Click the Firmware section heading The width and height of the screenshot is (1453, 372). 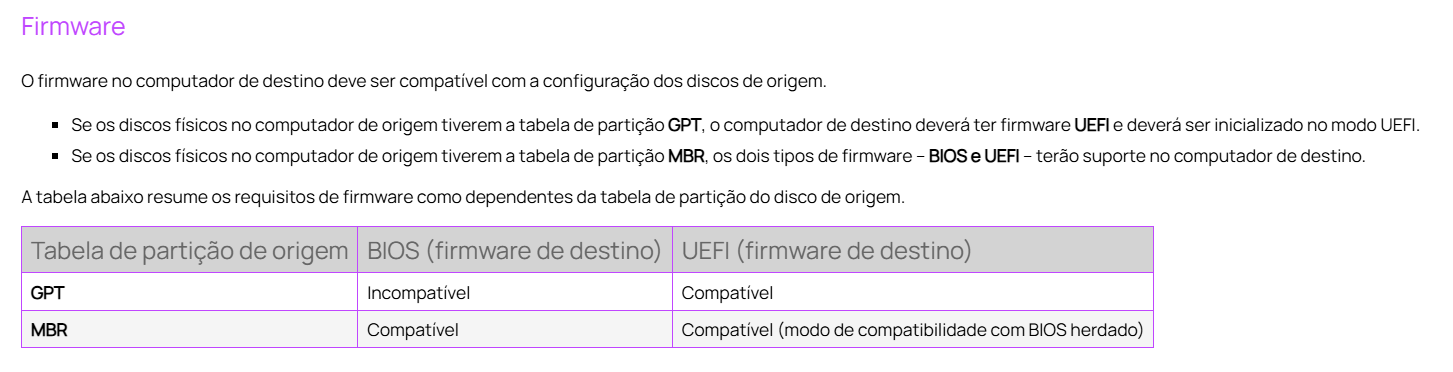(73, 27)
